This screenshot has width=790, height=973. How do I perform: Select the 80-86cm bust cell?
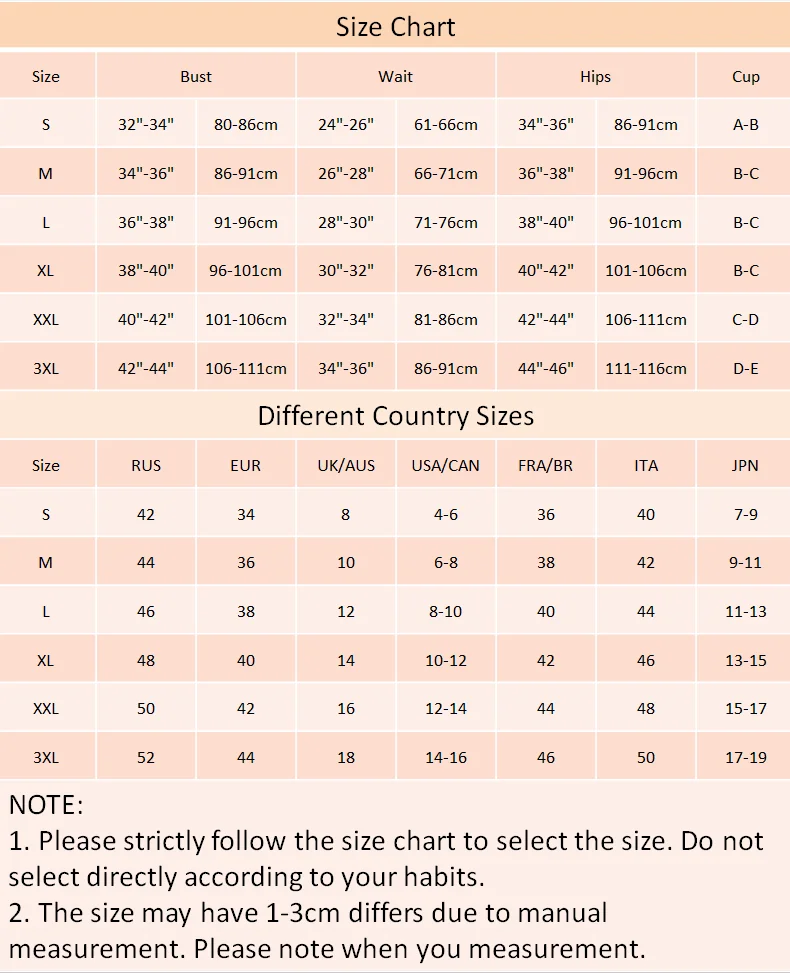(x=246, y=124)
